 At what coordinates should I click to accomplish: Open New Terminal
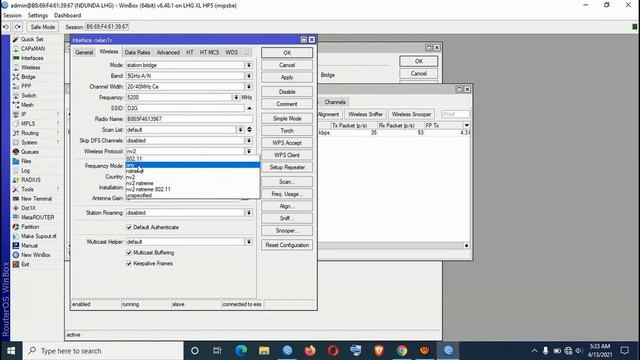click(x=36, y=199)
